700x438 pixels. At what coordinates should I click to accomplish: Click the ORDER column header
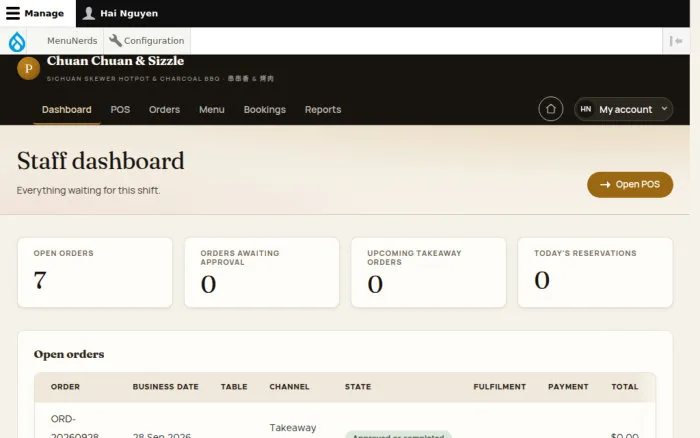click(65, 387)
